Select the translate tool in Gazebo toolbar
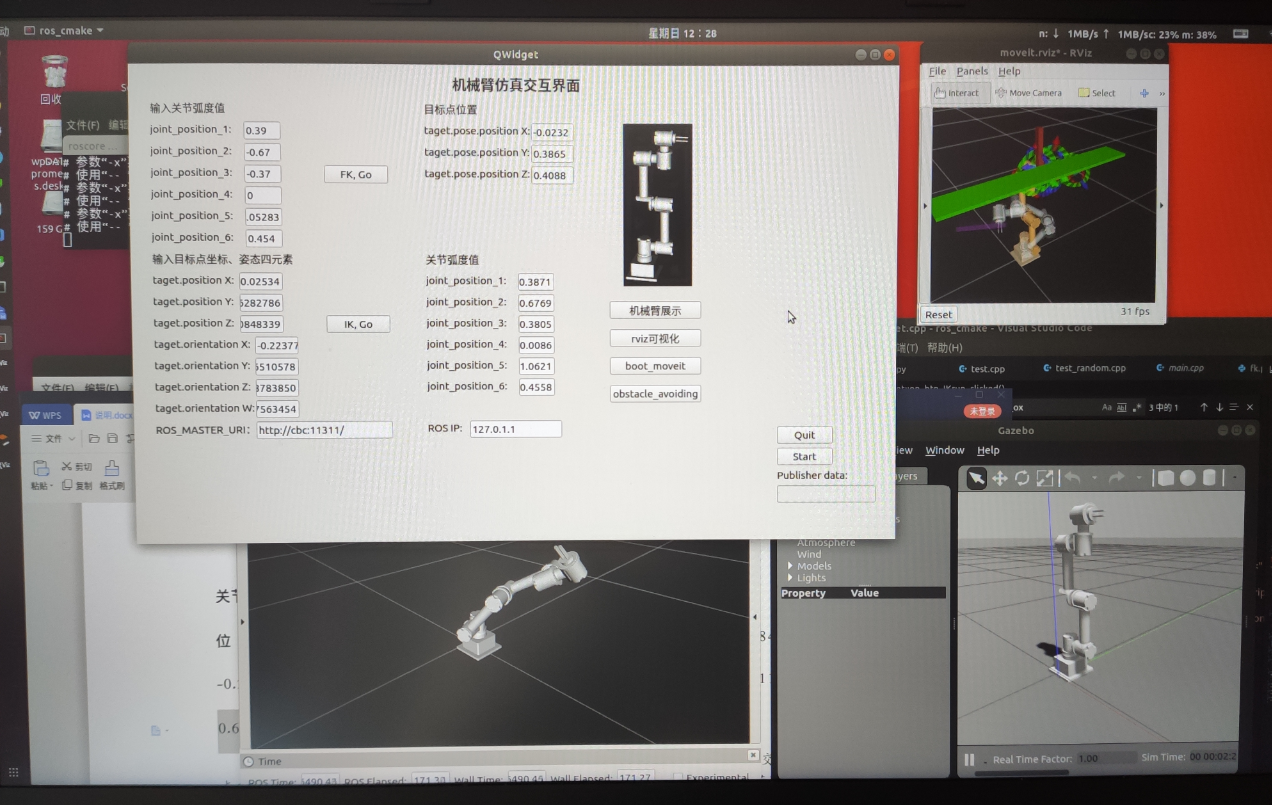 (x=999, y=478)
